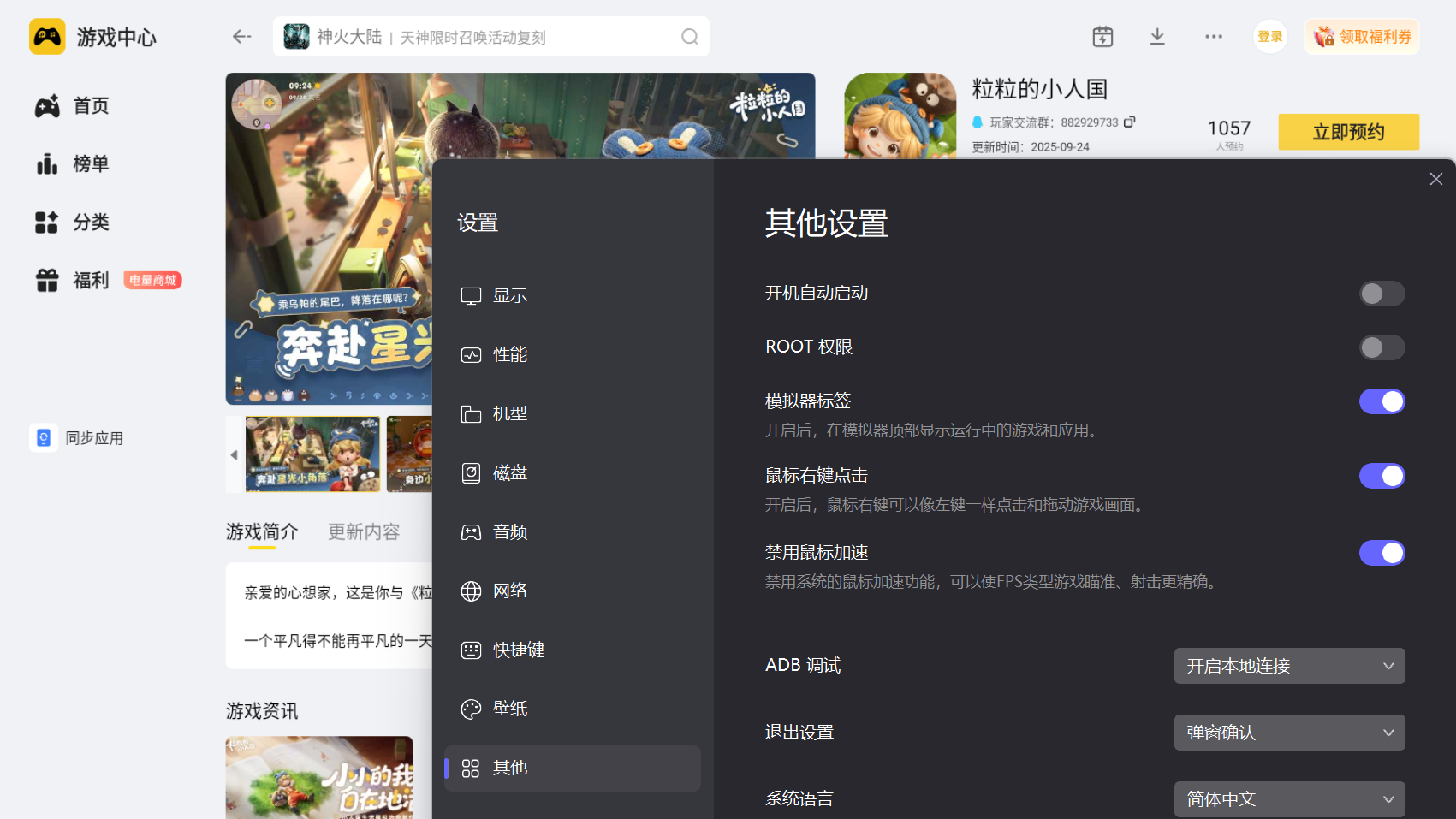Viewport: 1456px width, 819px height.
Task: Click the 其他设置 heading
Action: tap(827, 223)
